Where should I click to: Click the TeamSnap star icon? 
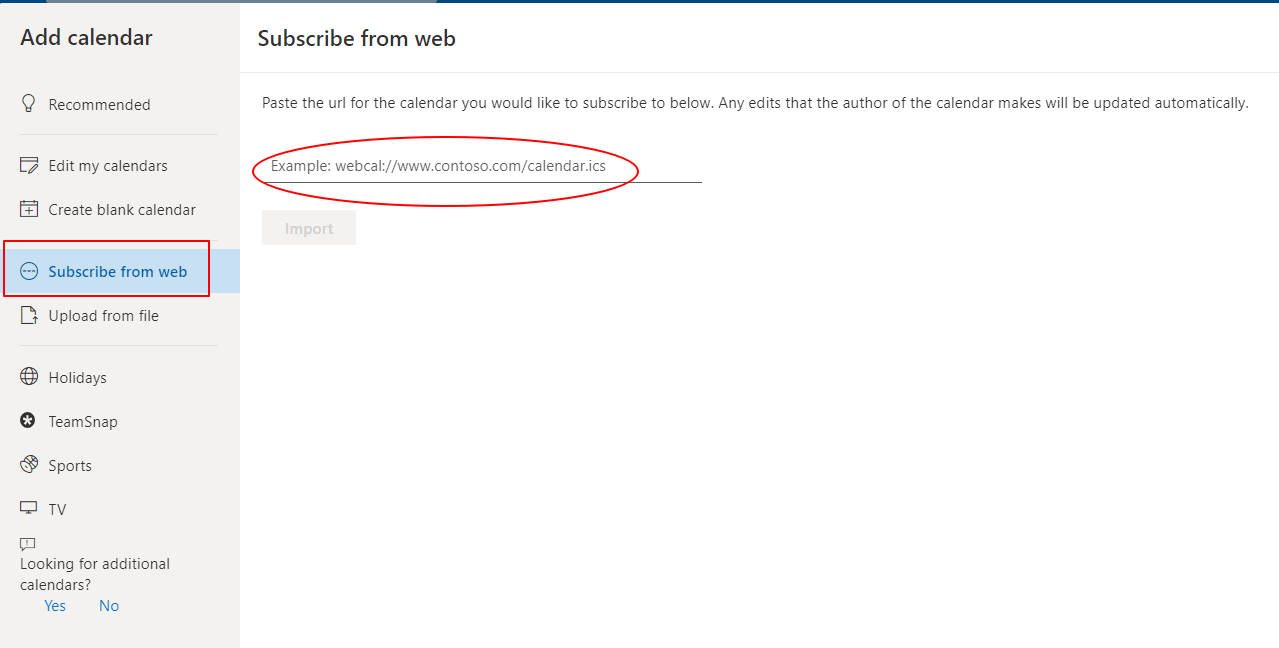(x=28, y=421)
